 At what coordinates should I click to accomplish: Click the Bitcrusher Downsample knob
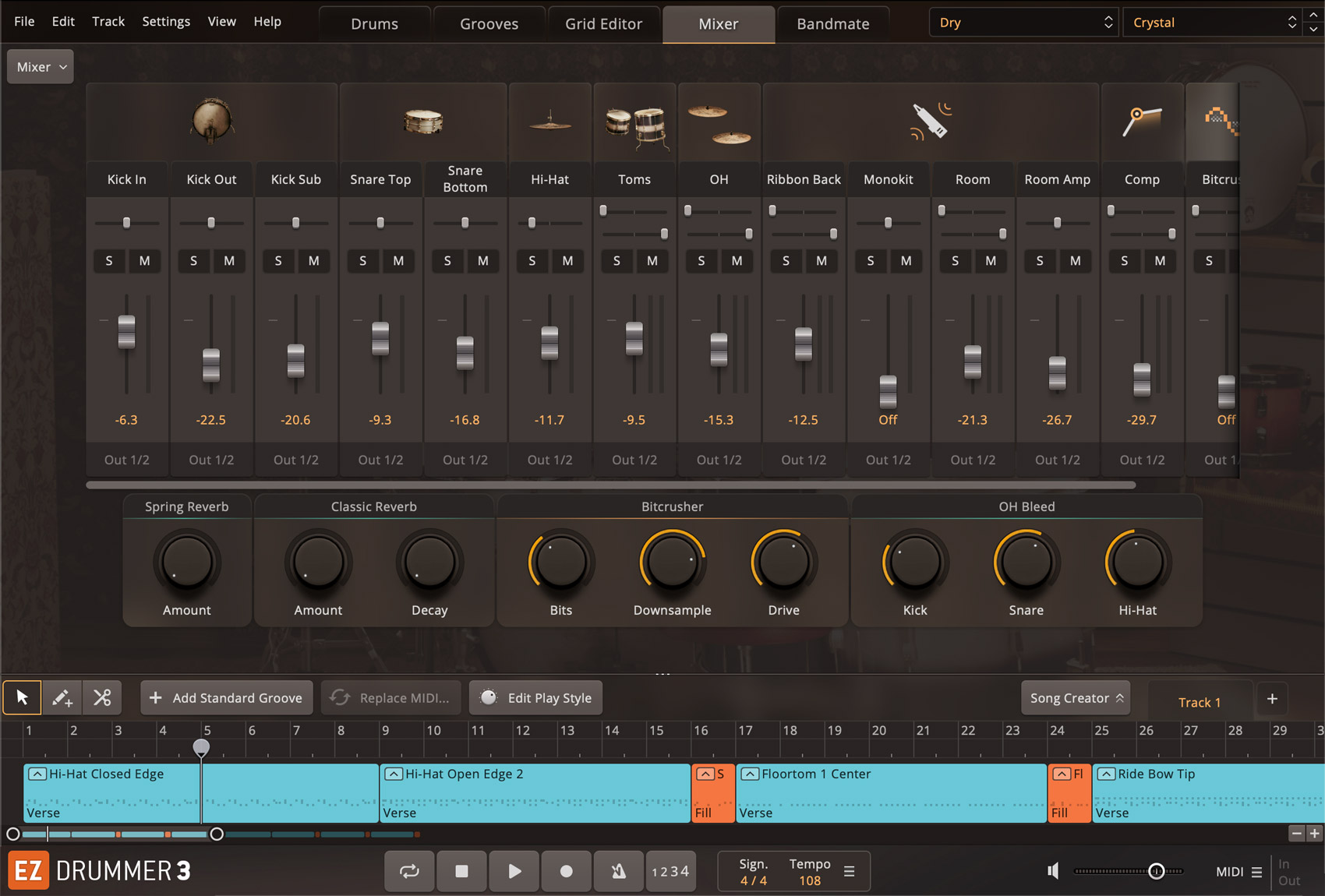[x=672, y=563]
